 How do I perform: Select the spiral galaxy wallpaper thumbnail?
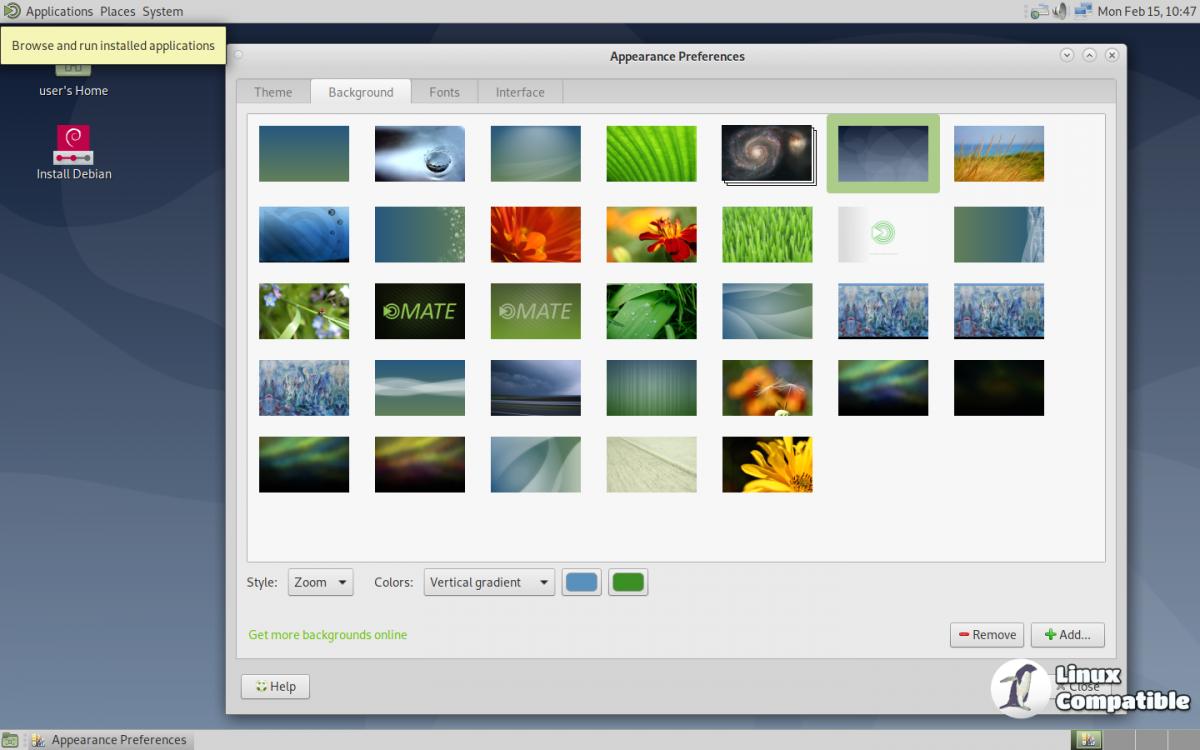[x=766, y=154]
